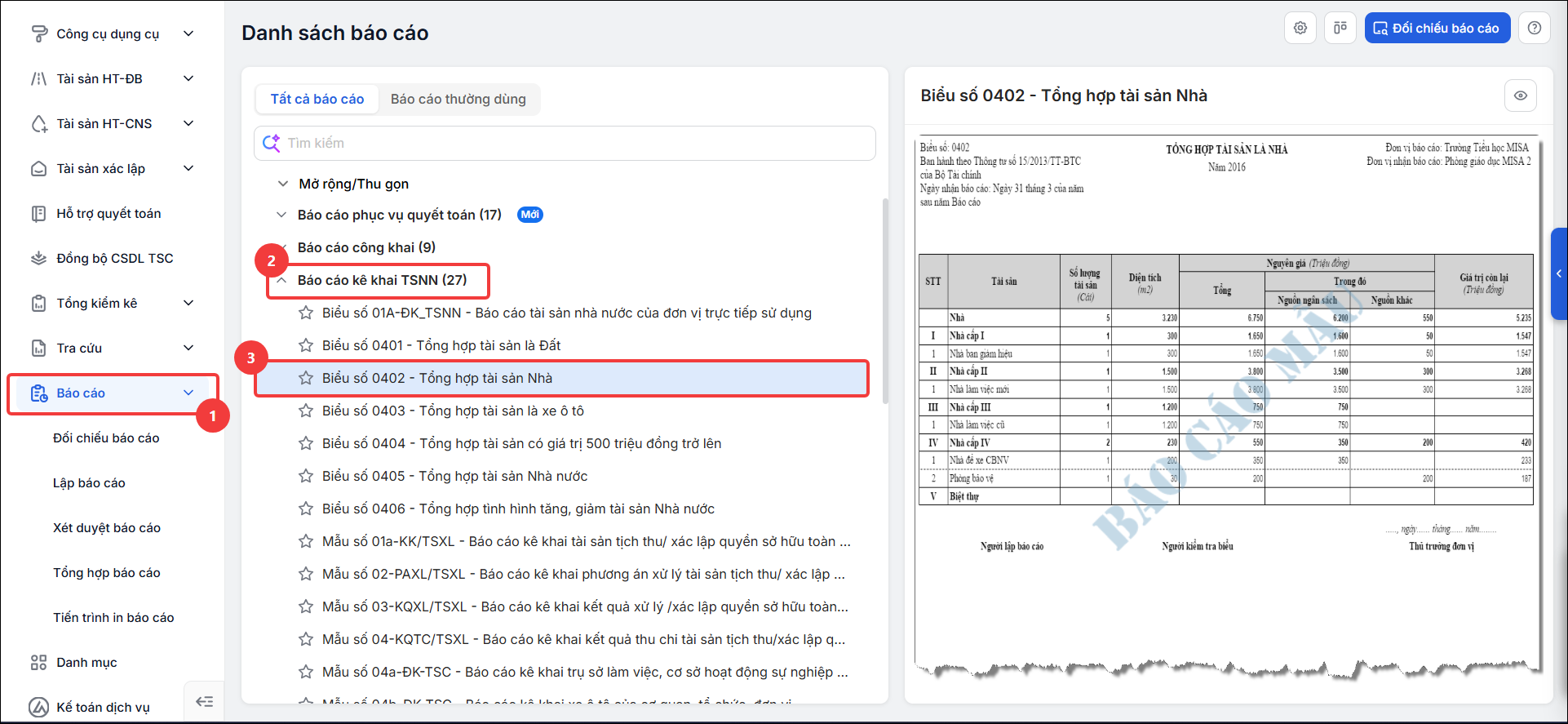The width and height of the screenshot is (1568, 724).
Task: Open the blue side panel handle on right edge
Action: click(x=1559, y=273)
